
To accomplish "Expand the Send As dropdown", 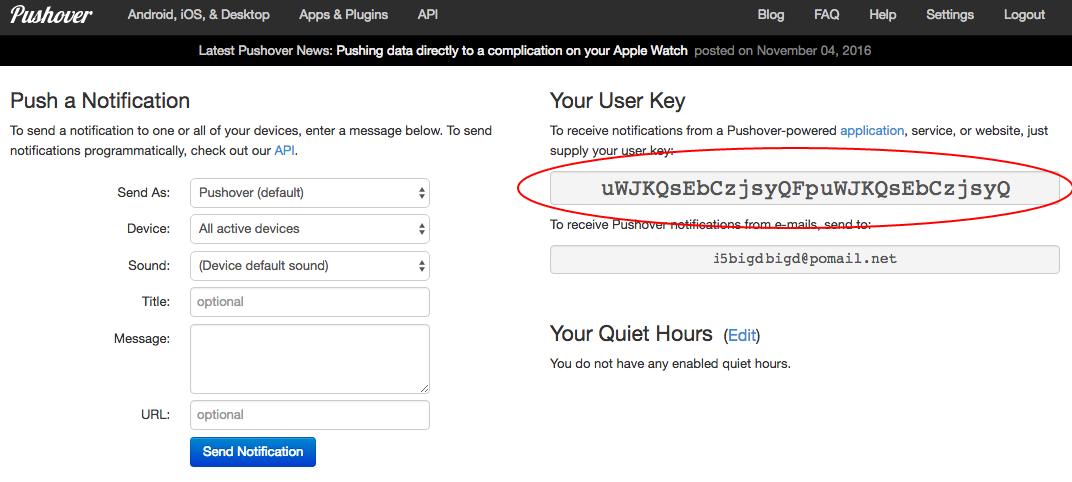I will pyautogui.click(x=310, y=193).
